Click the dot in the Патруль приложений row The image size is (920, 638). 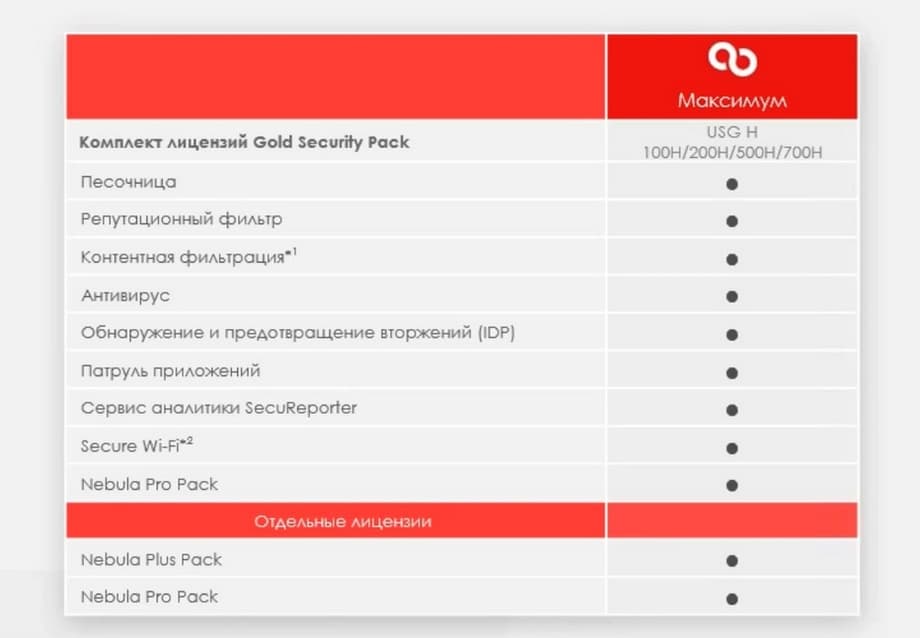click(732, 373)
